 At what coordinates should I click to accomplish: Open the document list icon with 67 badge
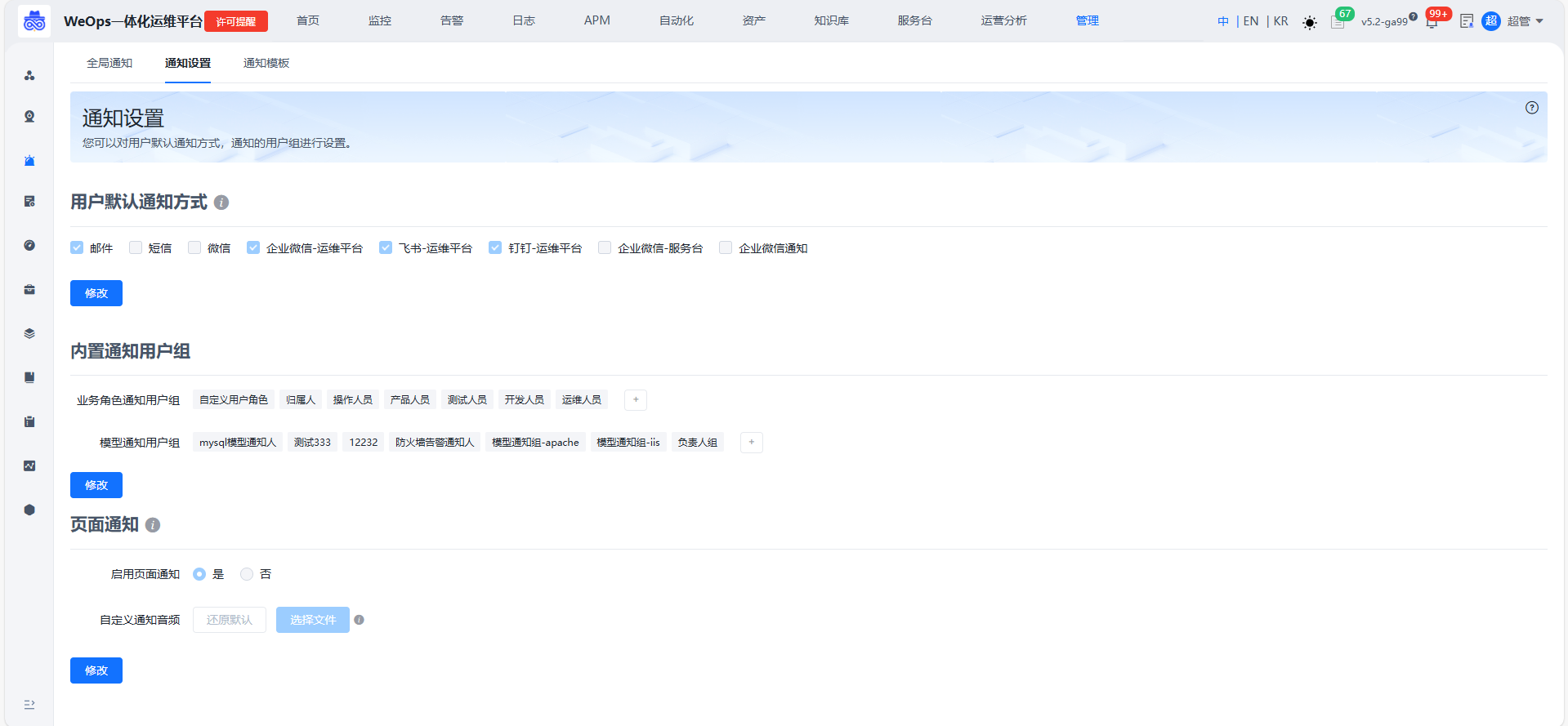point(1338,22)
